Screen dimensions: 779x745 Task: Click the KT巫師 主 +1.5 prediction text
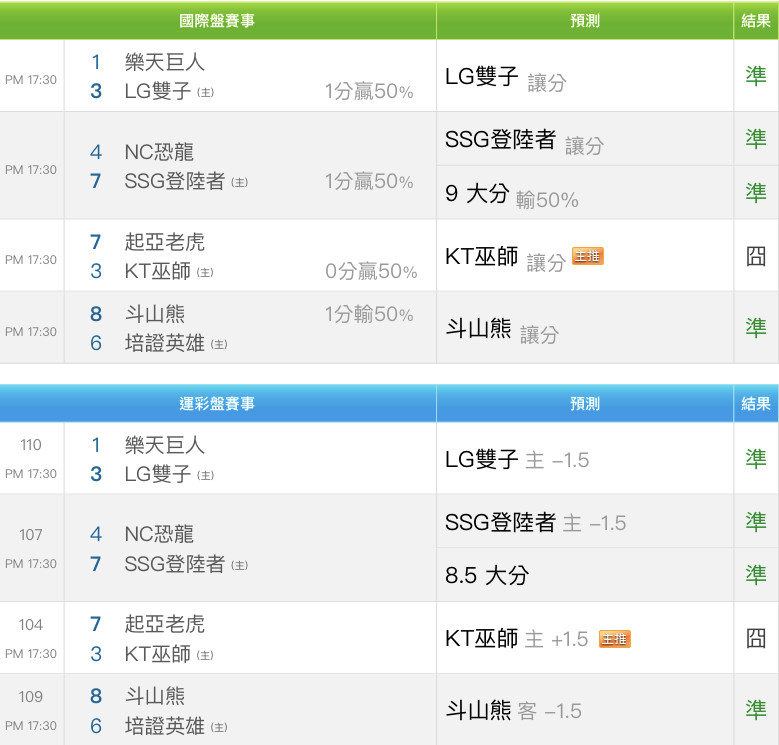click(x=516, y=639)
